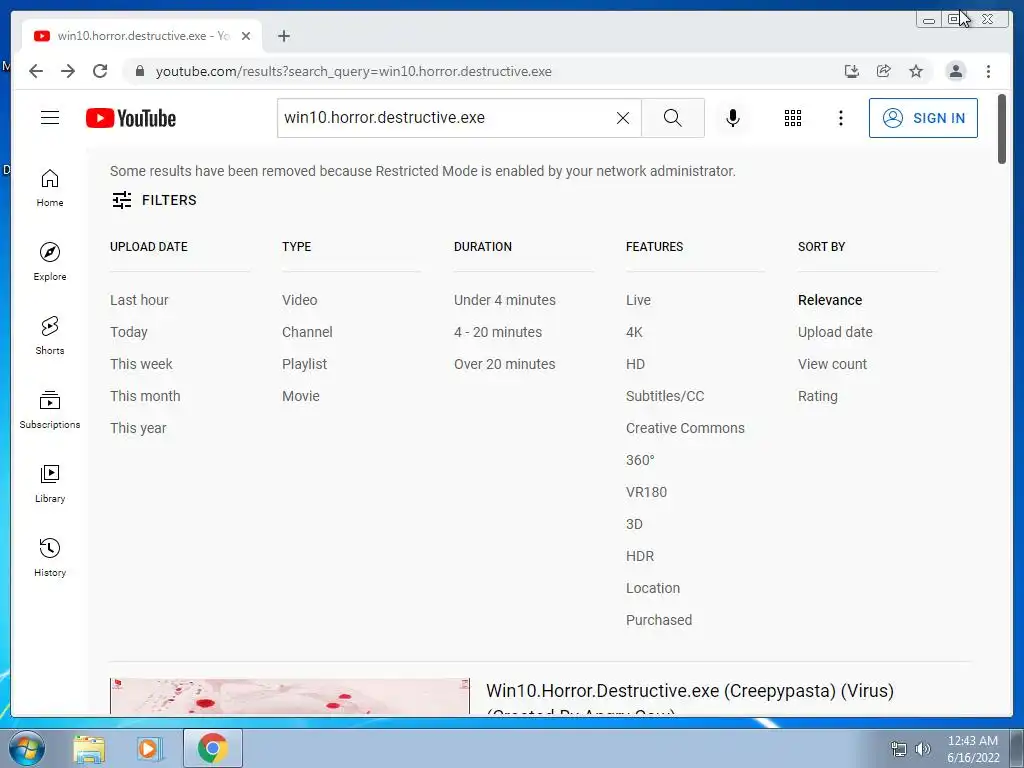The image size is (1024, 768).
Task: Open the YouTube apps grid icon
Action: [792, 118]
